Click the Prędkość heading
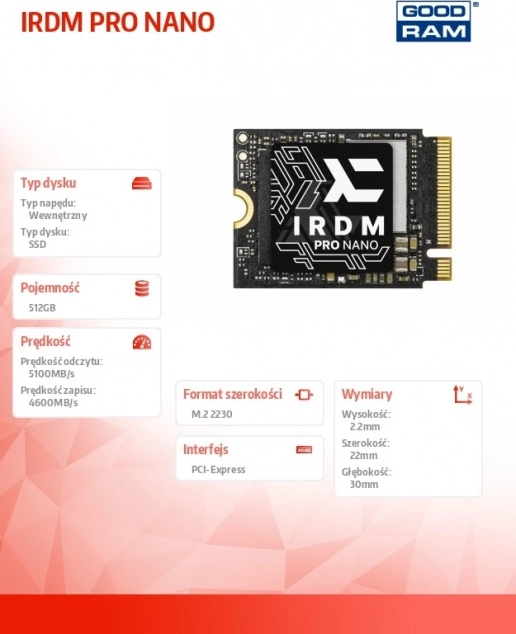The width and height of the screenshot is (516, 634). [45, 342]
